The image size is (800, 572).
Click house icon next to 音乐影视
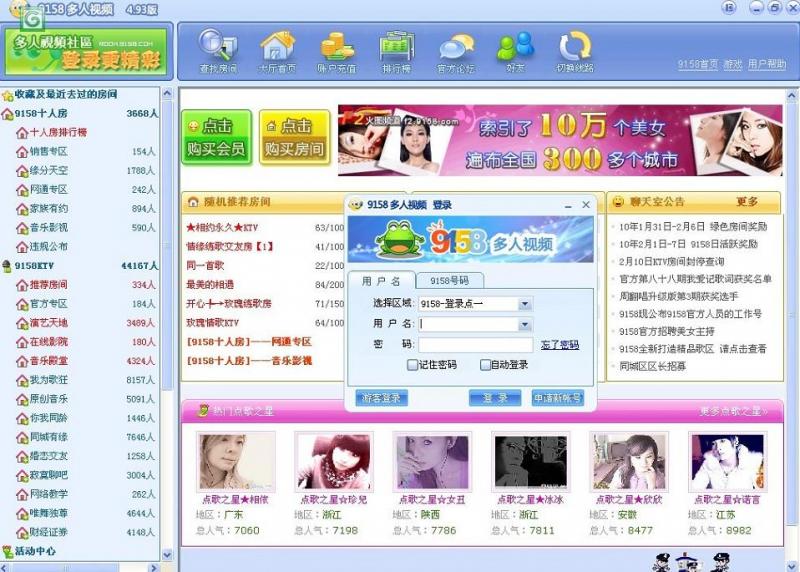[22, 228]
